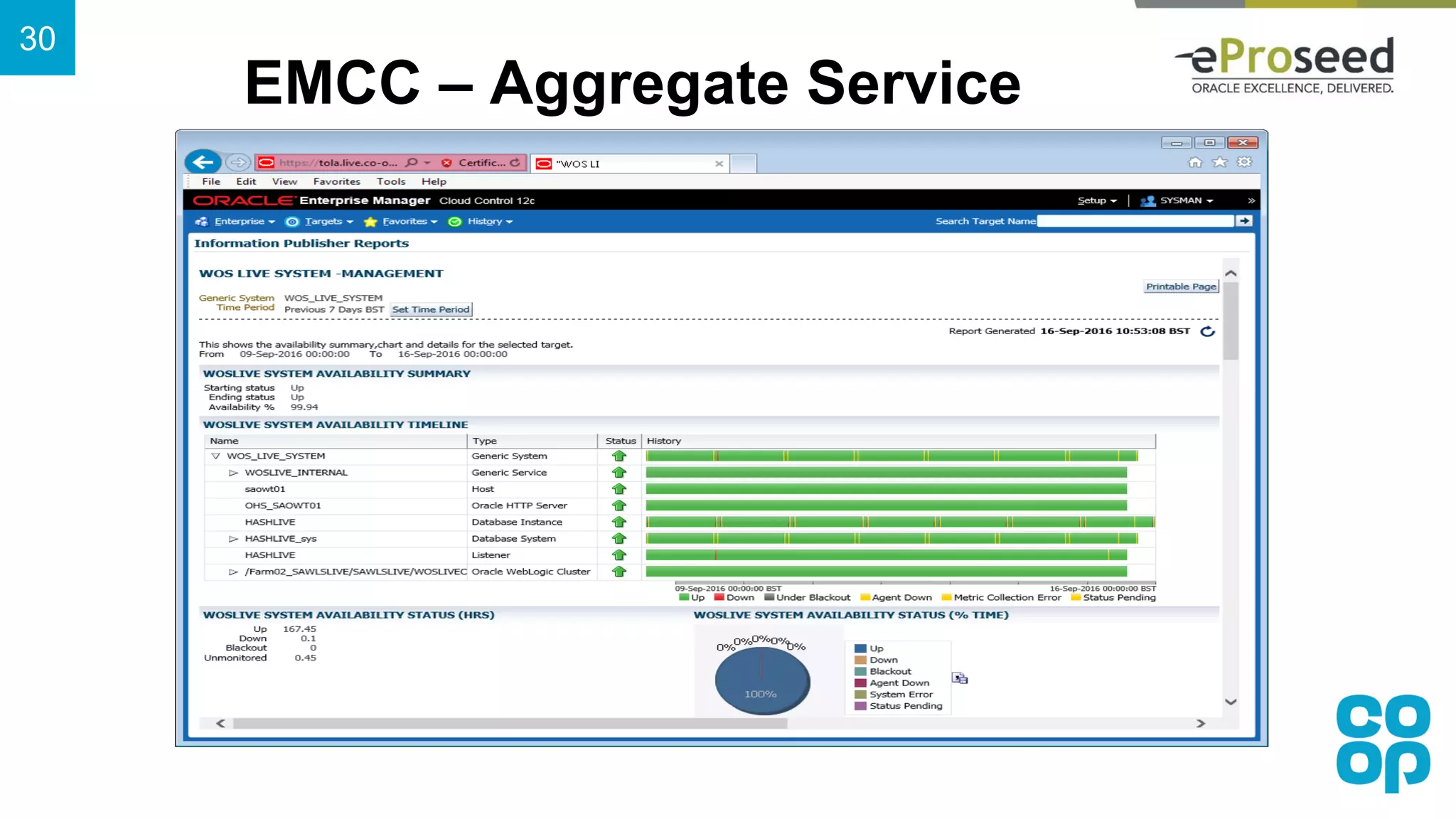The image size is (1456, 819).
Task: Open a new blank browser tab
Action: pyautogui.click(x=743, y=164)
